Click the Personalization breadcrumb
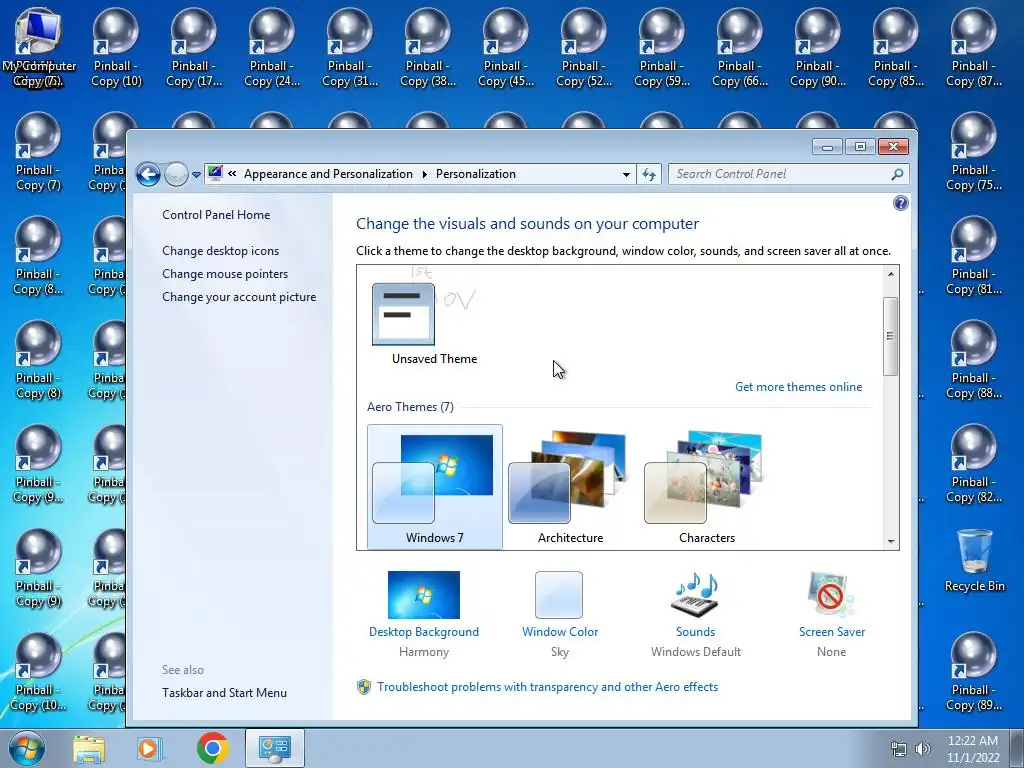1024x768 pixels. click(475, 174)
